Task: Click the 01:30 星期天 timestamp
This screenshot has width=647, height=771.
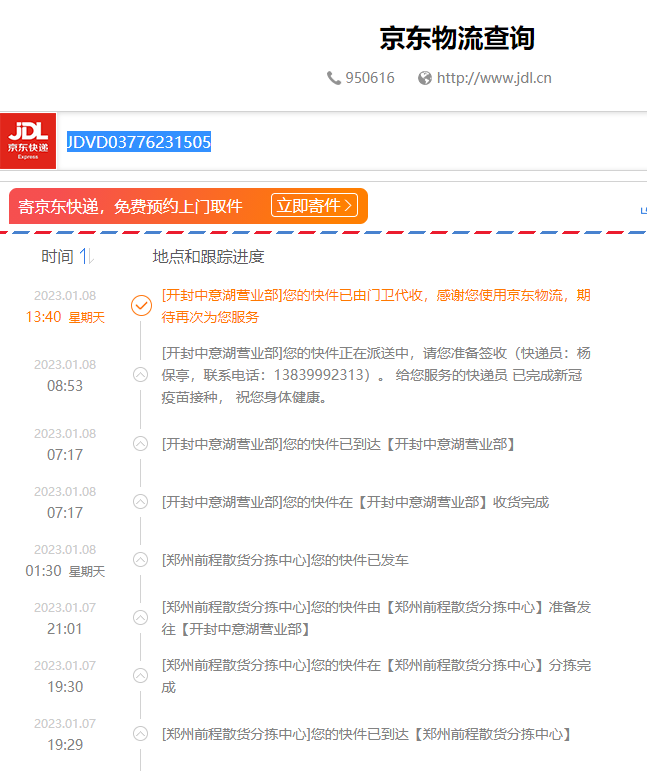Action: point(65,571)
